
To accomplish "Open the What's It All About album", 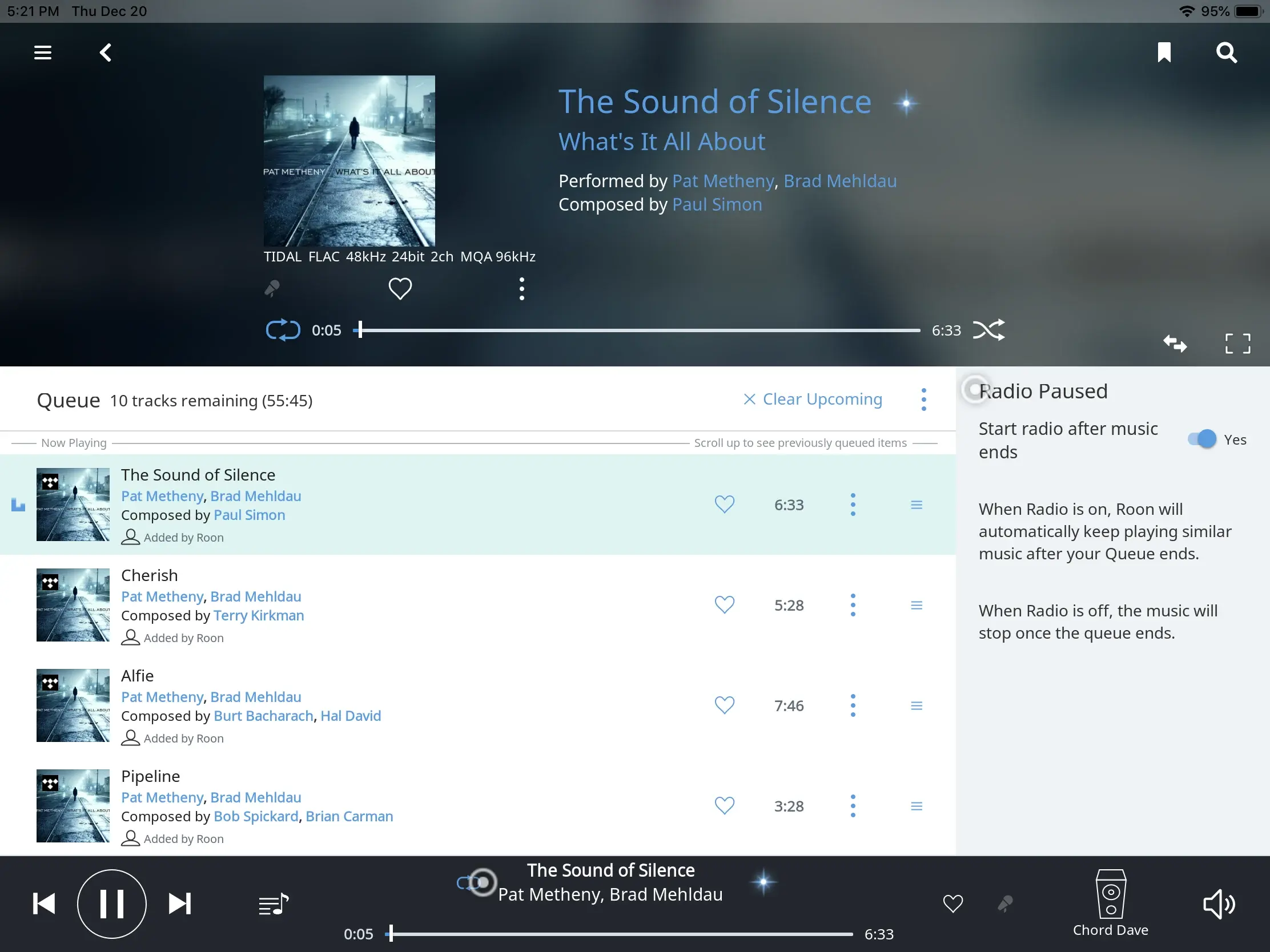I will coord(662,142).
